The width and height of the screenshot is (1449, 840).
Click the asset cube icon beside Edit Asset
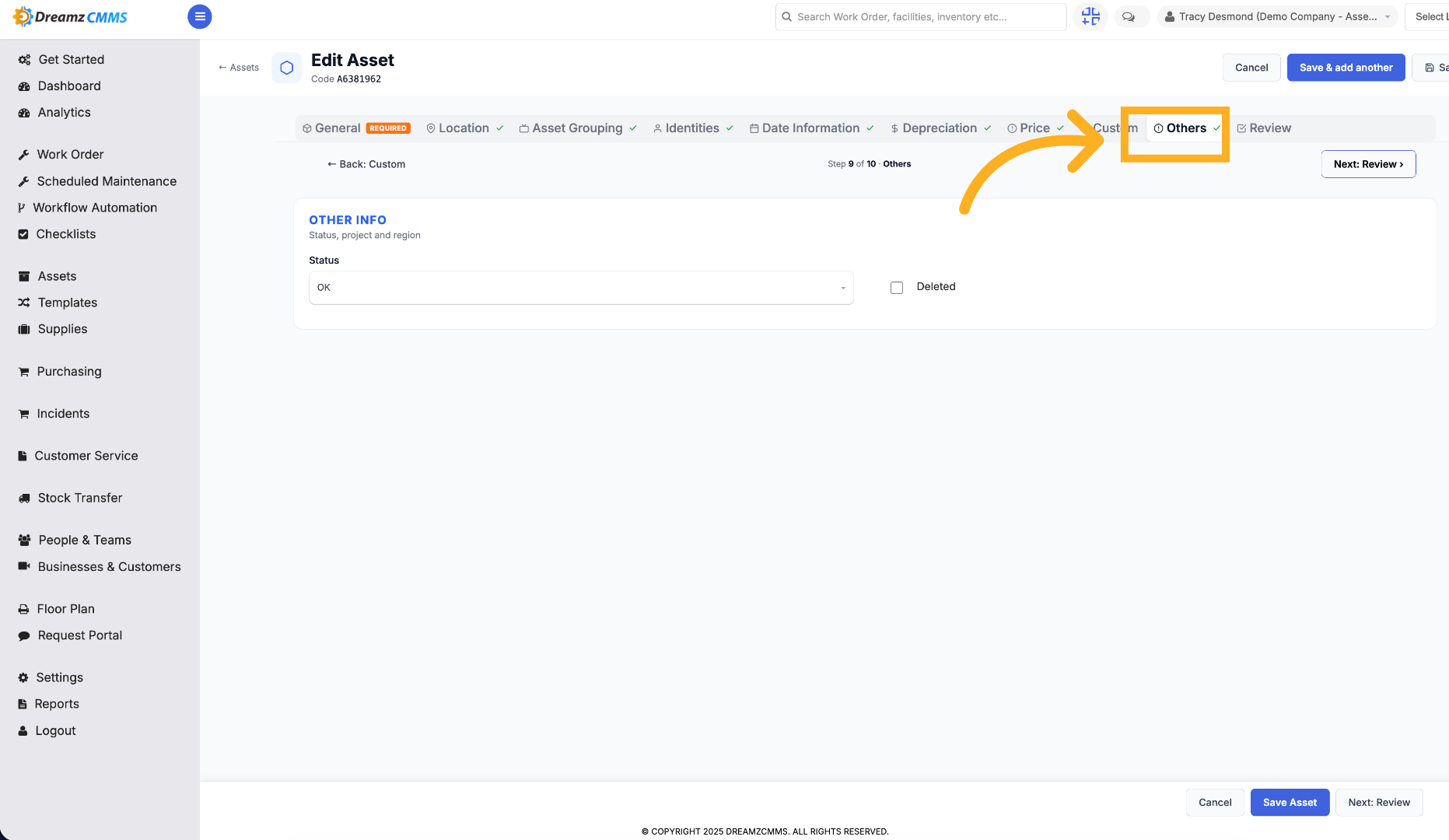tap(286, 68)
